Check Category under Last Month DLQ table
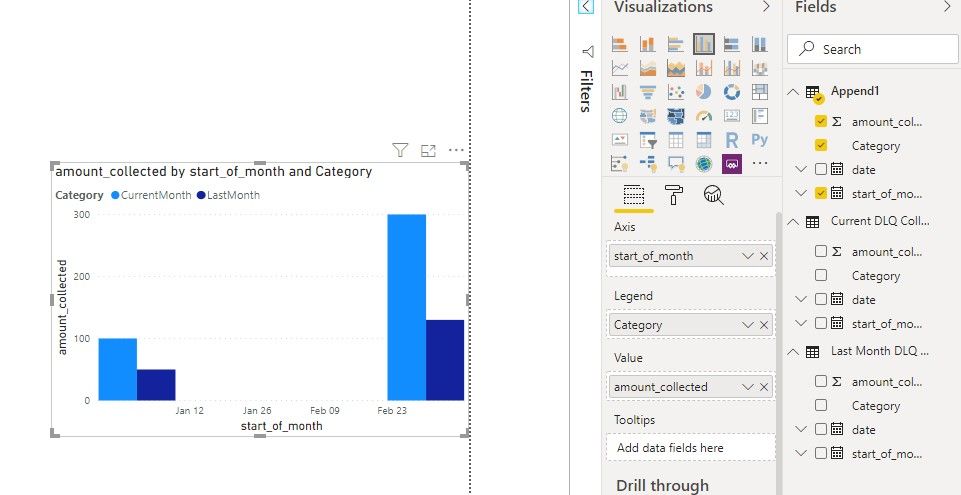 click(821, 405)
